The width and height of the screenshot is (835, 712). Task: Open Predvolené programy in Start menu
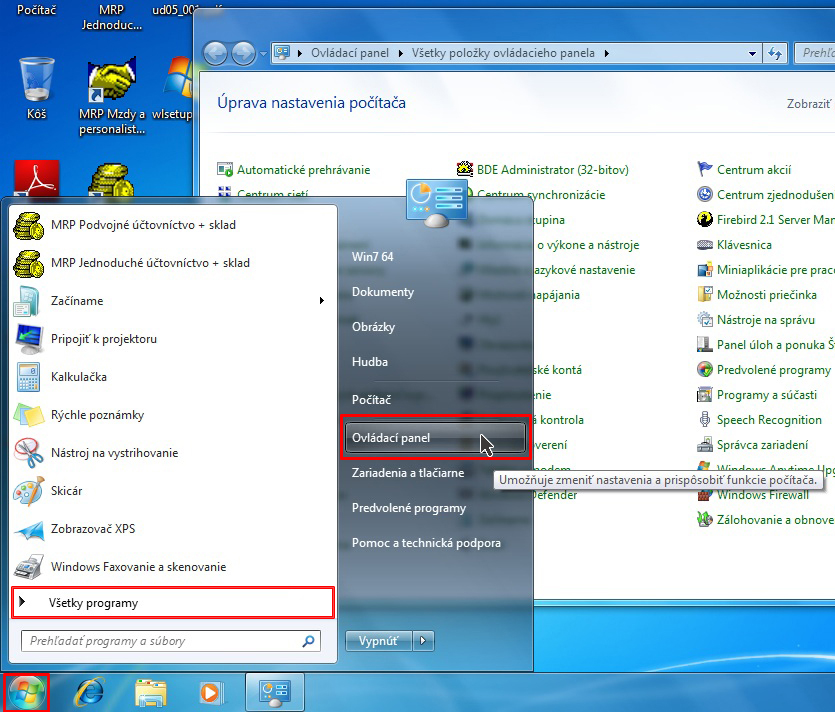point(409,508)
